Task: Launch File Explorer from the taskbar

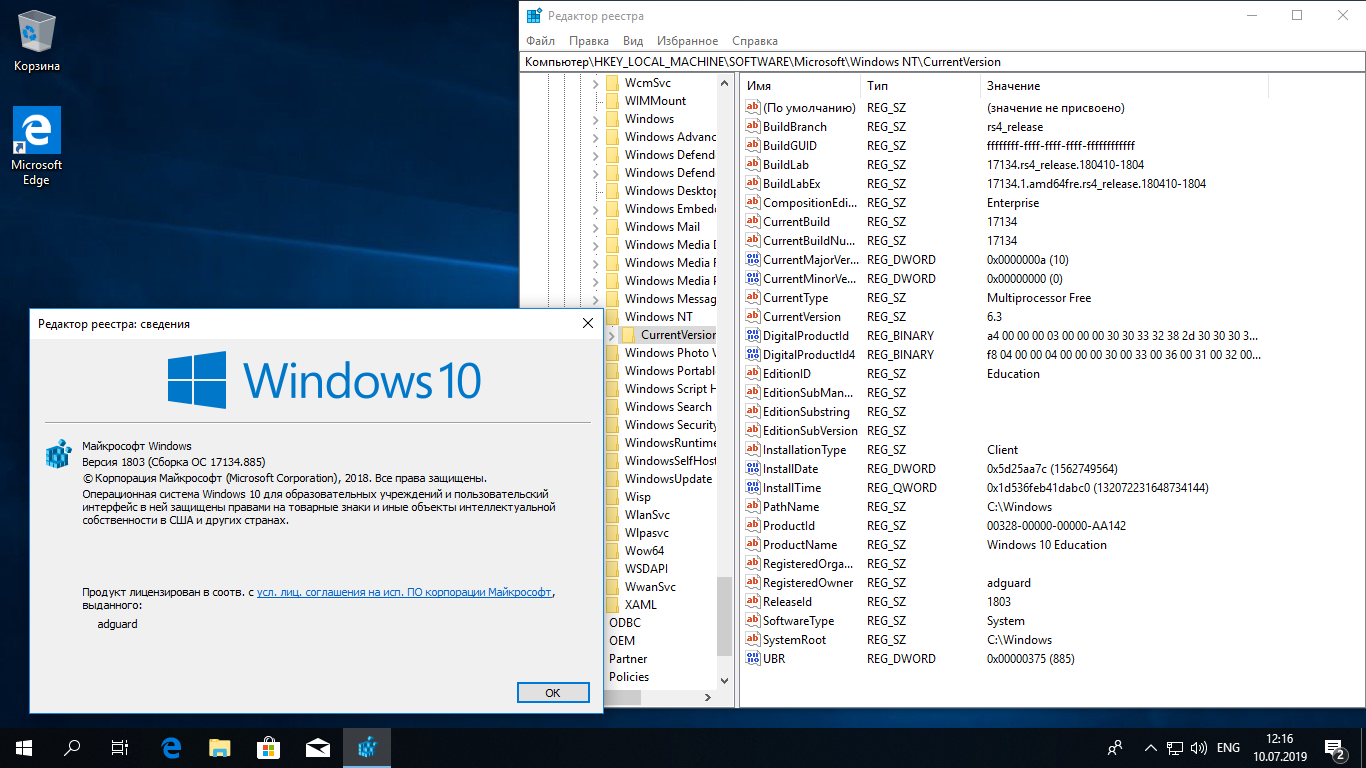Action: [220, 747]
